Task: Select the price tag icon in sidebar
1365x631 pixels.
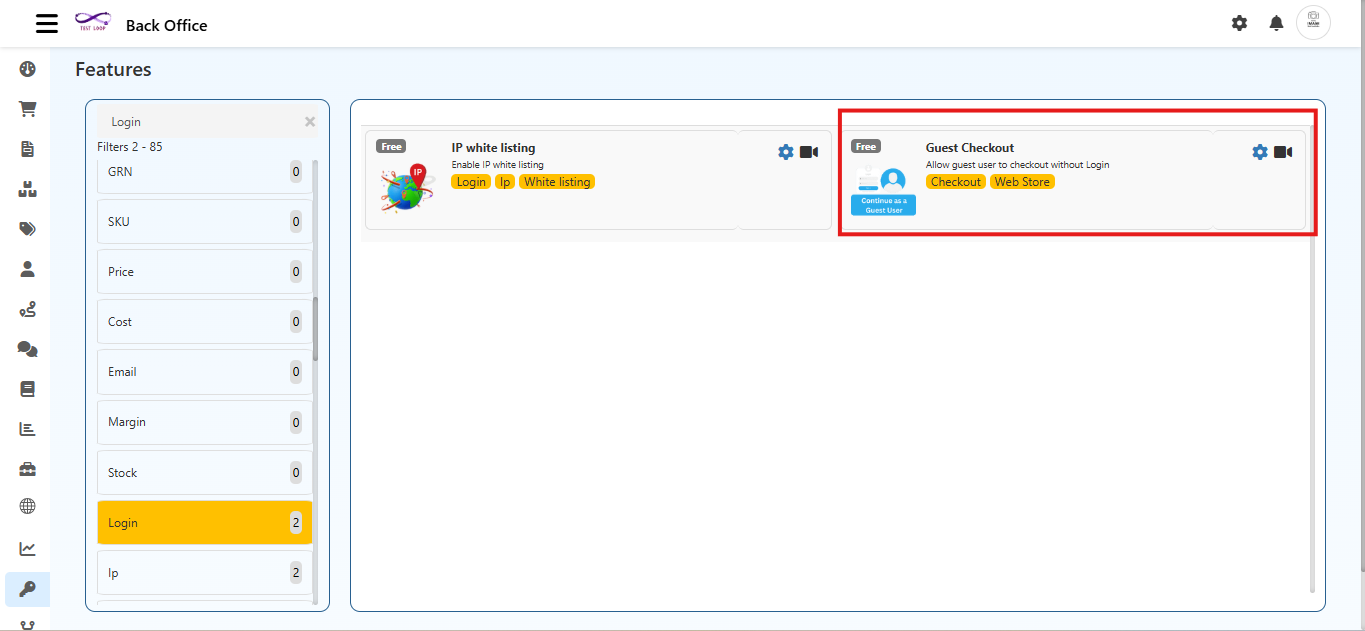Action: click(x=27, y=228)
